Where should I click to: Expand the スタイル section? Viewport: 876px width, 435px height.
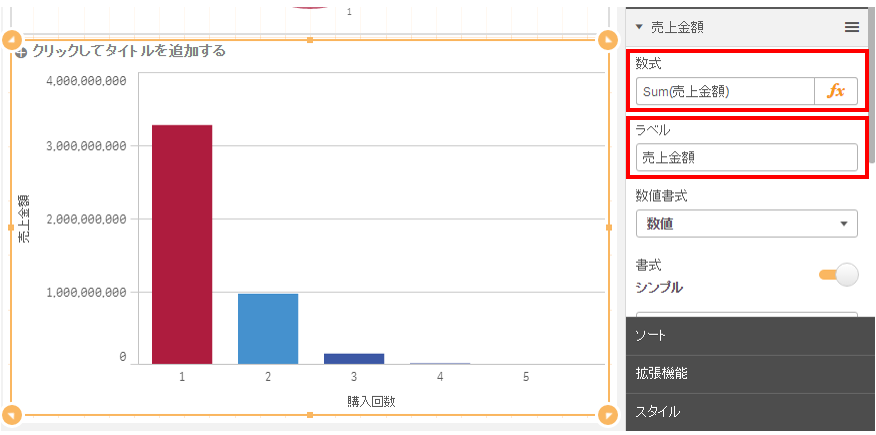pos(750,412)
